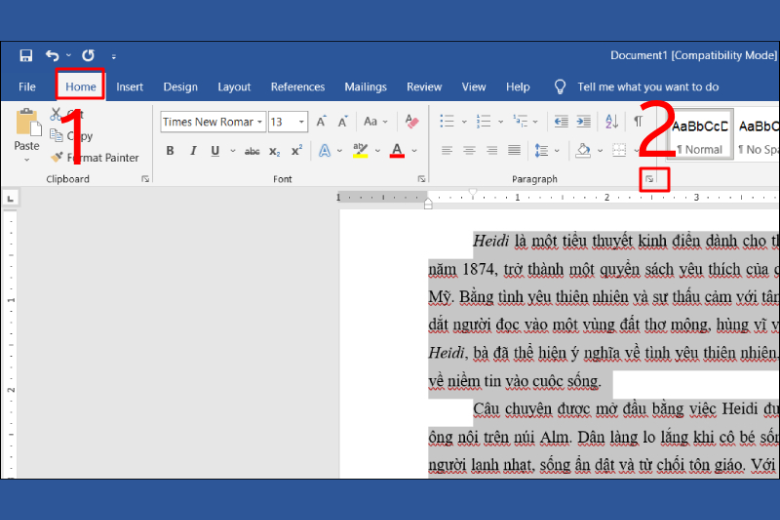Decrease the paragraph indent
This screenshot has height=520, width=780.
click(x=561, y=121)
